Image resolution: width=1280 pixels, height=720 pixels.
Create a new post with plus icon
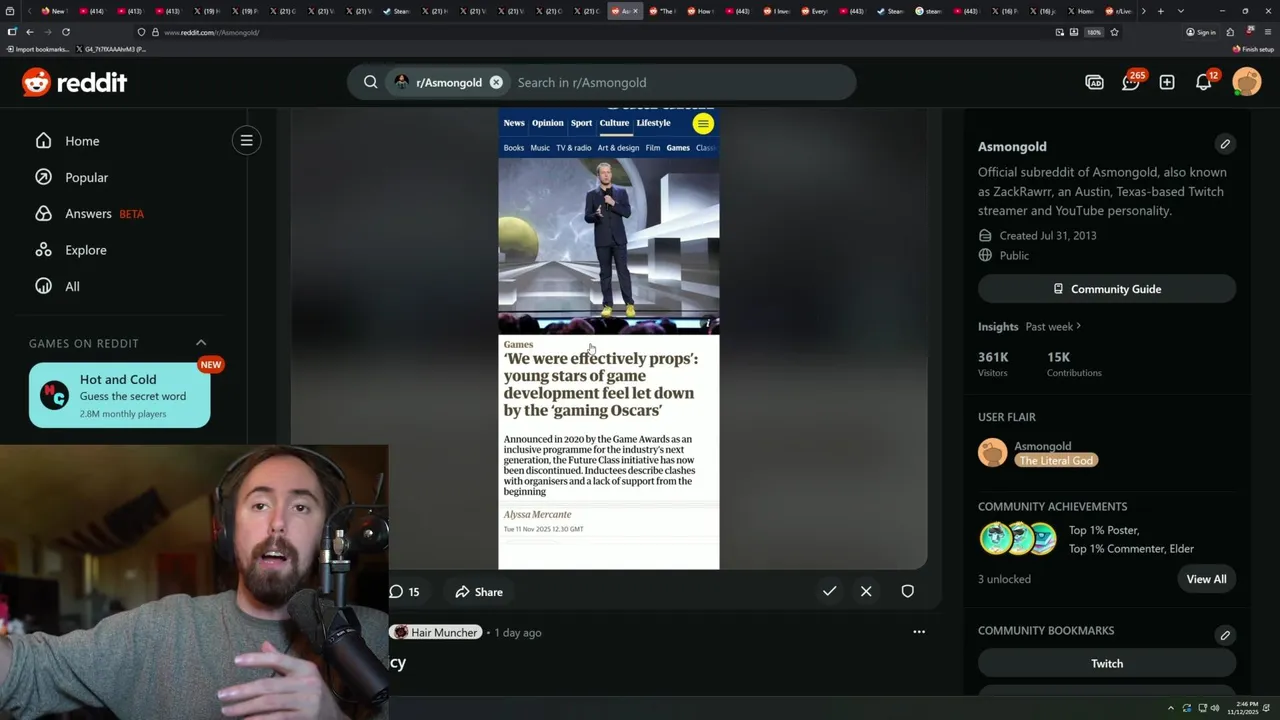1167,82
